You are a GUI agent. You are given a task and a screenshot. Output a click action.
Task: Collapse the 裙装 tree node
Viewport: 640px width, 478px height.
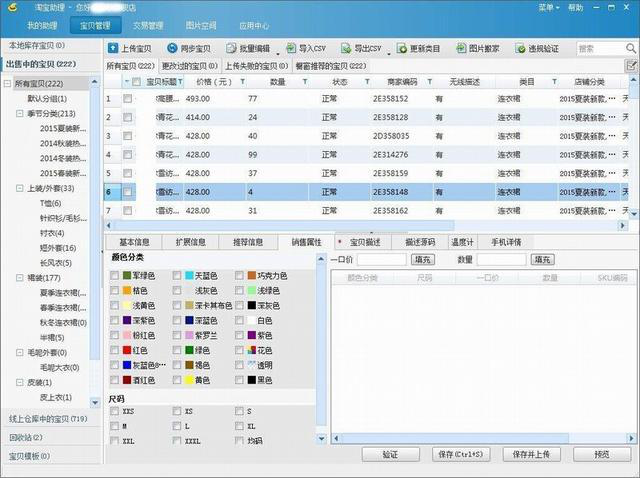coord(19,278)
